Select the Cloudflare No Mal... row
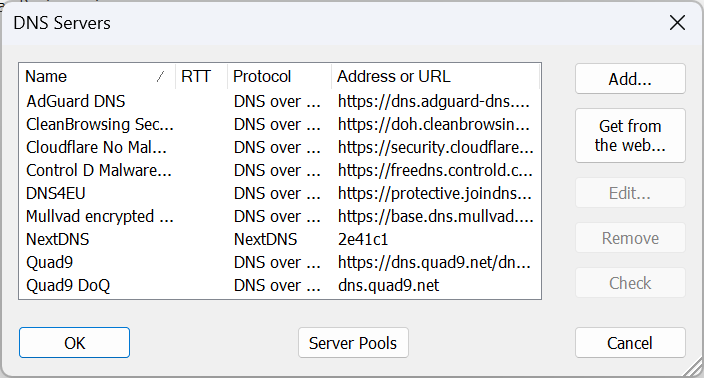Viewport: 704px width, 378px height. pyautogui.click(x=280, y=147)
